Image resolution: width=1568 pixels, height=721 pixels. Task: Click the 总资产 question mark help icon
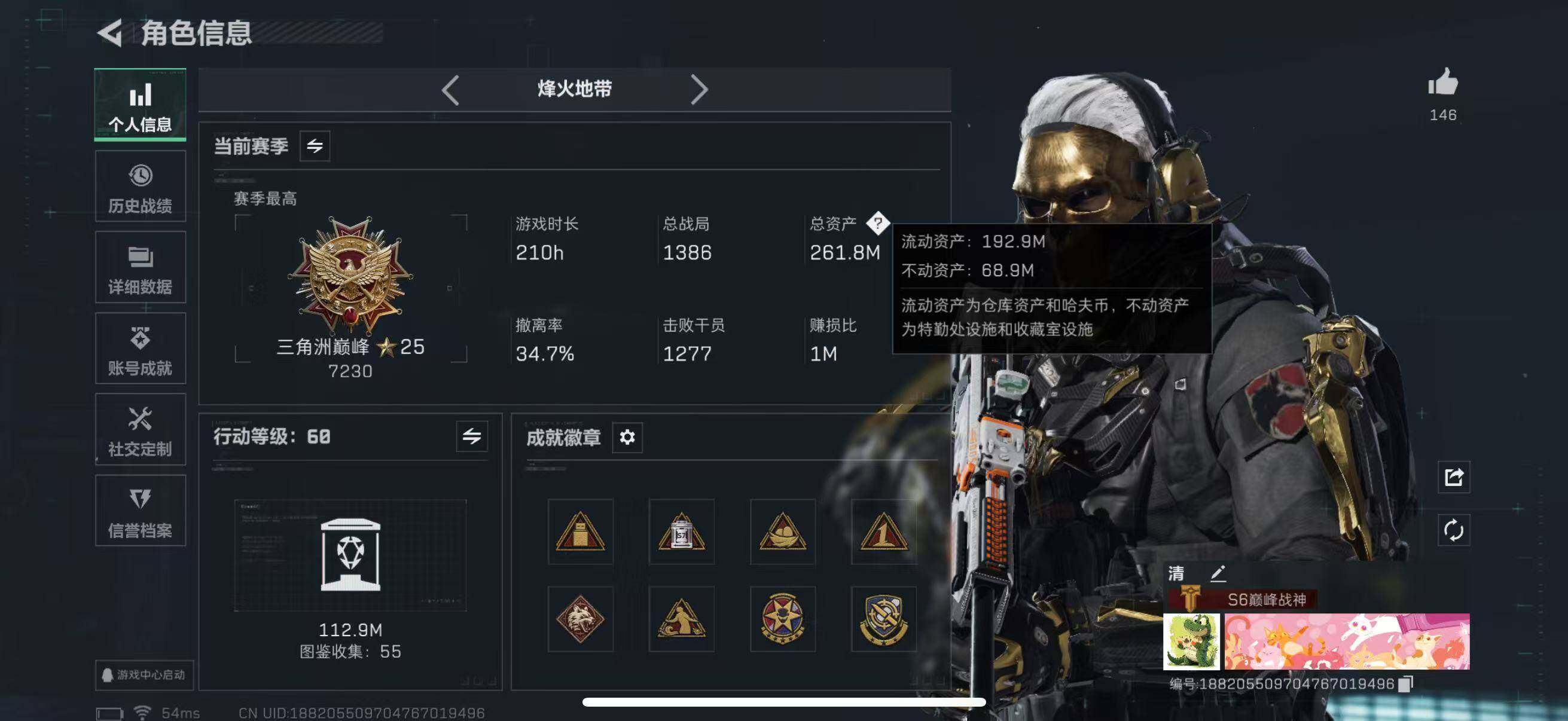[x=877, y=224]
